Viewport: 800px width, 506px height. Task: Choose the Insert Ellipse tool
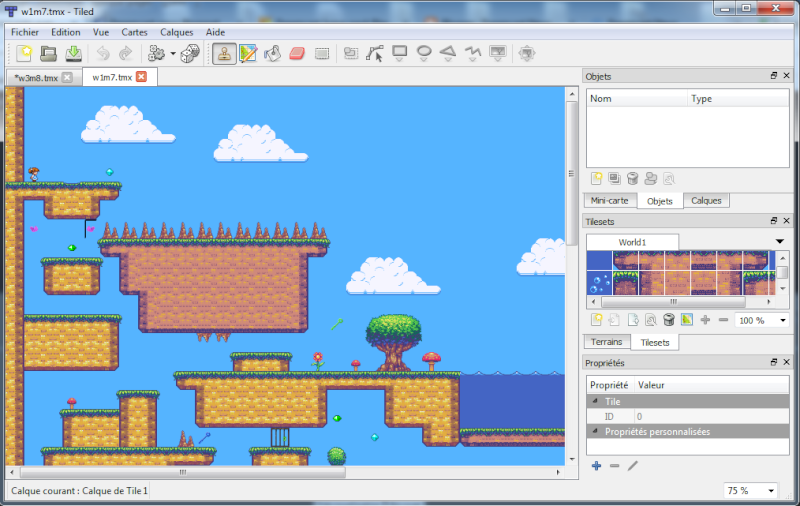click(x=424, y=53)
